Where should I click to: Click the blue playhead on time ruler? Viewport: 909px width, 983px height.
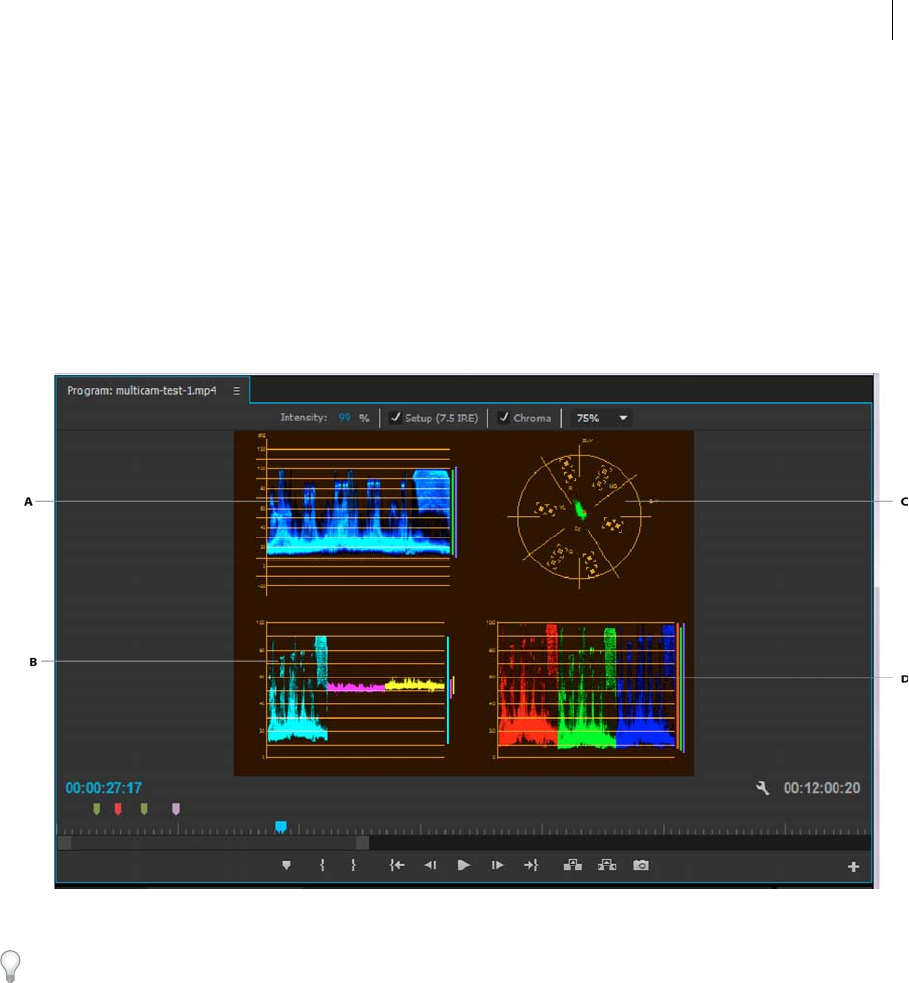(281, 827)
